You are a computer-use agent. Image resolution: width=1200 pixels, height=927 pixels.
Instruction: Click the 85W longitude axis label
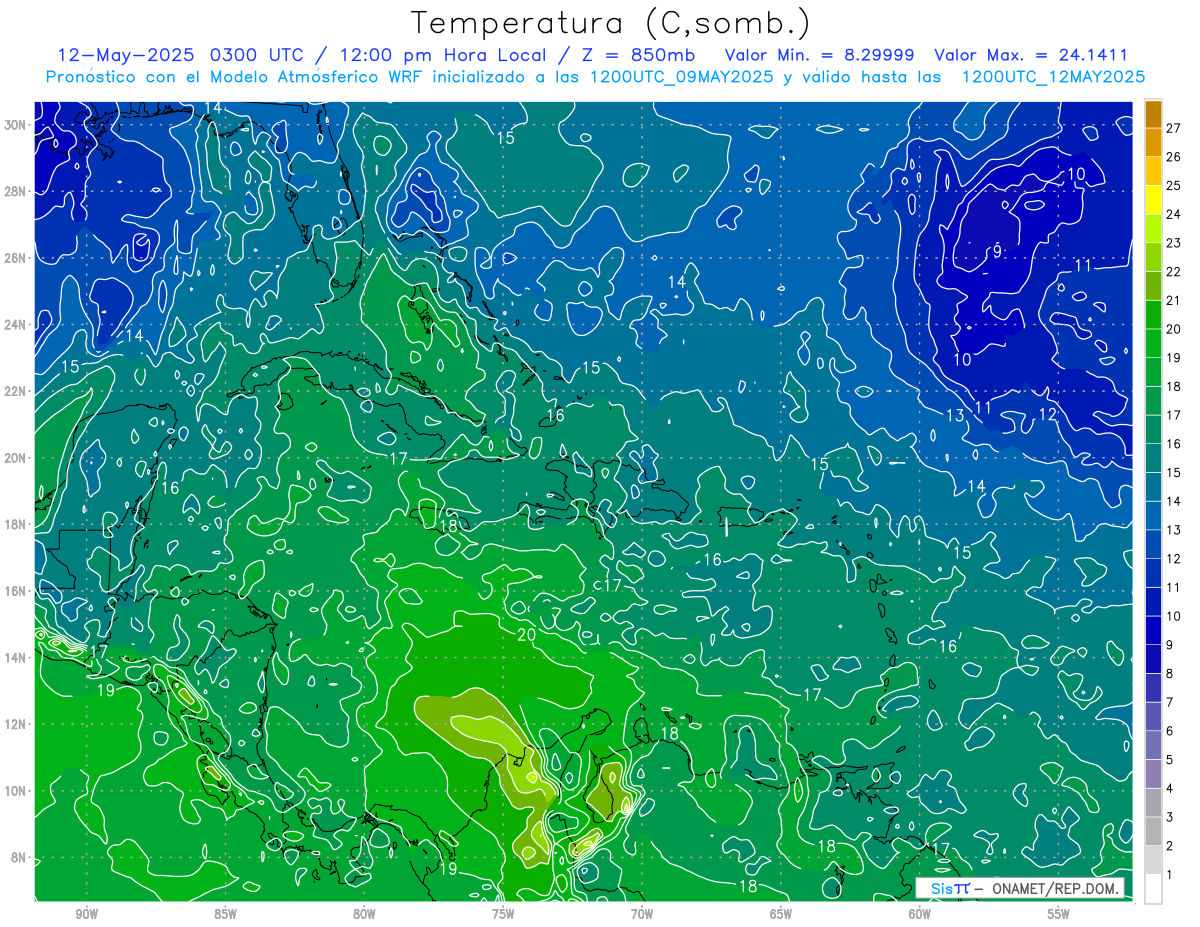tap(225, 914)
